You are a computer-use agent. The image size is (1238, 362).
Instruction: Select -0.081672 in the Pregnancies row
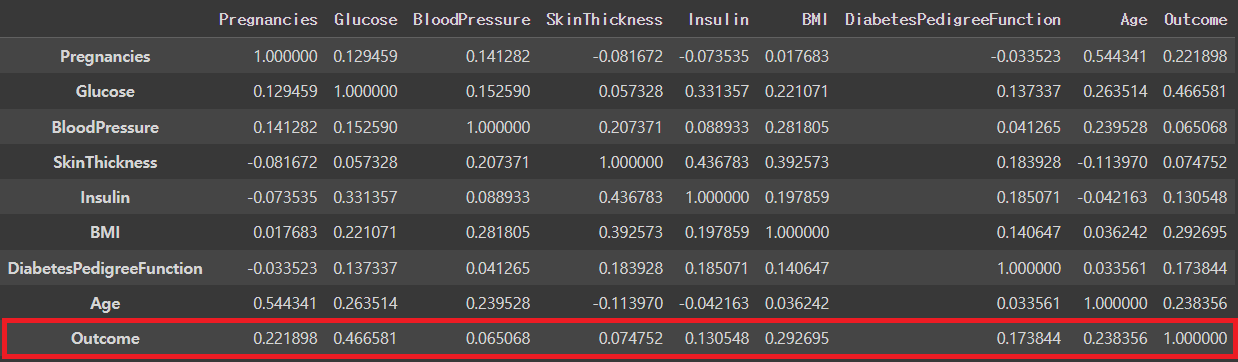tap(627, 56)
